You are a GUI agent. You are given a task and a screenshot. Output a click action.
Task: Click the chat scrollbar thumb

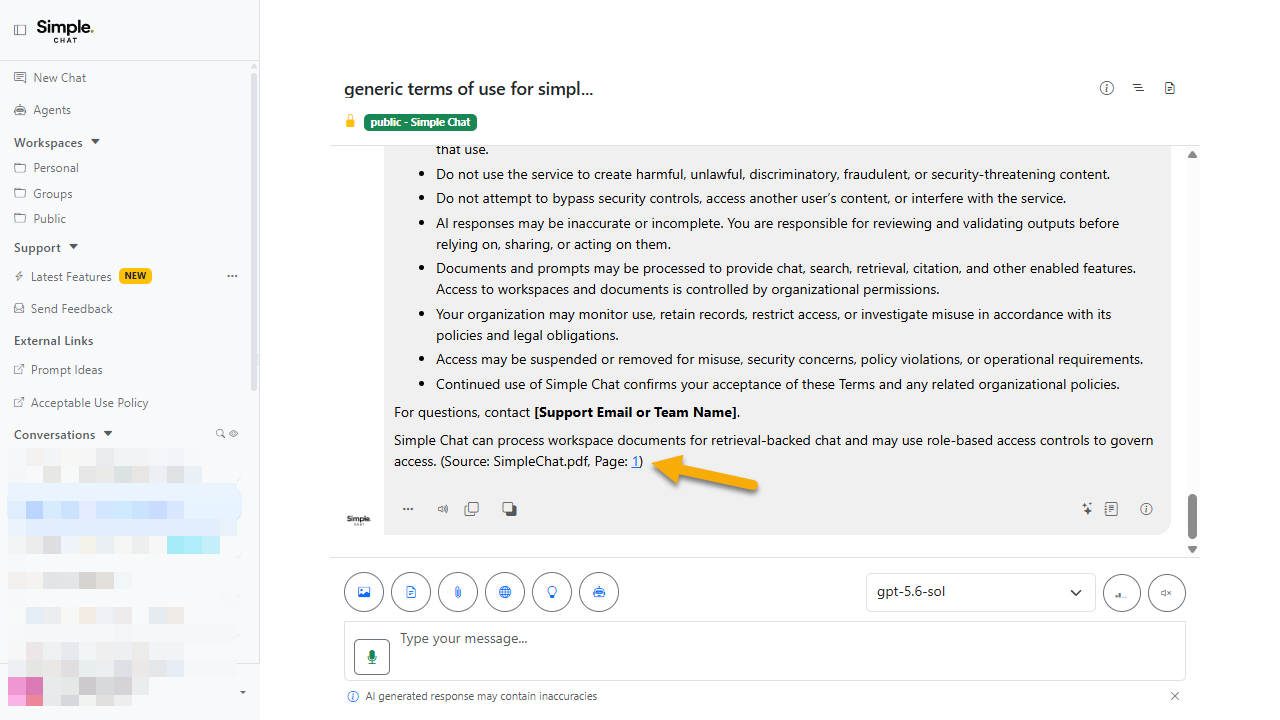coord(1192,516)
